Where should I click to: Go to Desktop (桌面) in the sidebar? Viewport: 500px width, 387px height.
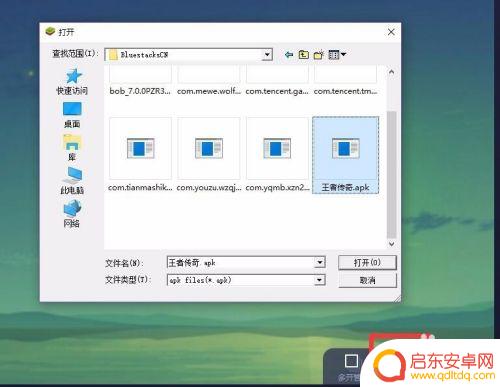point(72,115)
